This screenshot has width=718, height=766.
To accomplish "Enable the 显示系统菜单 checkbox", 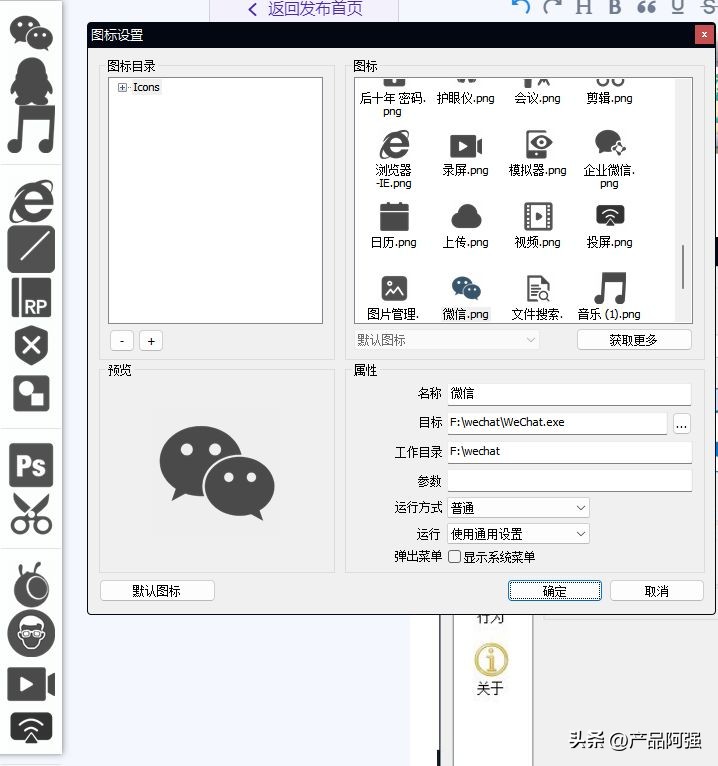I will [455, 557].
